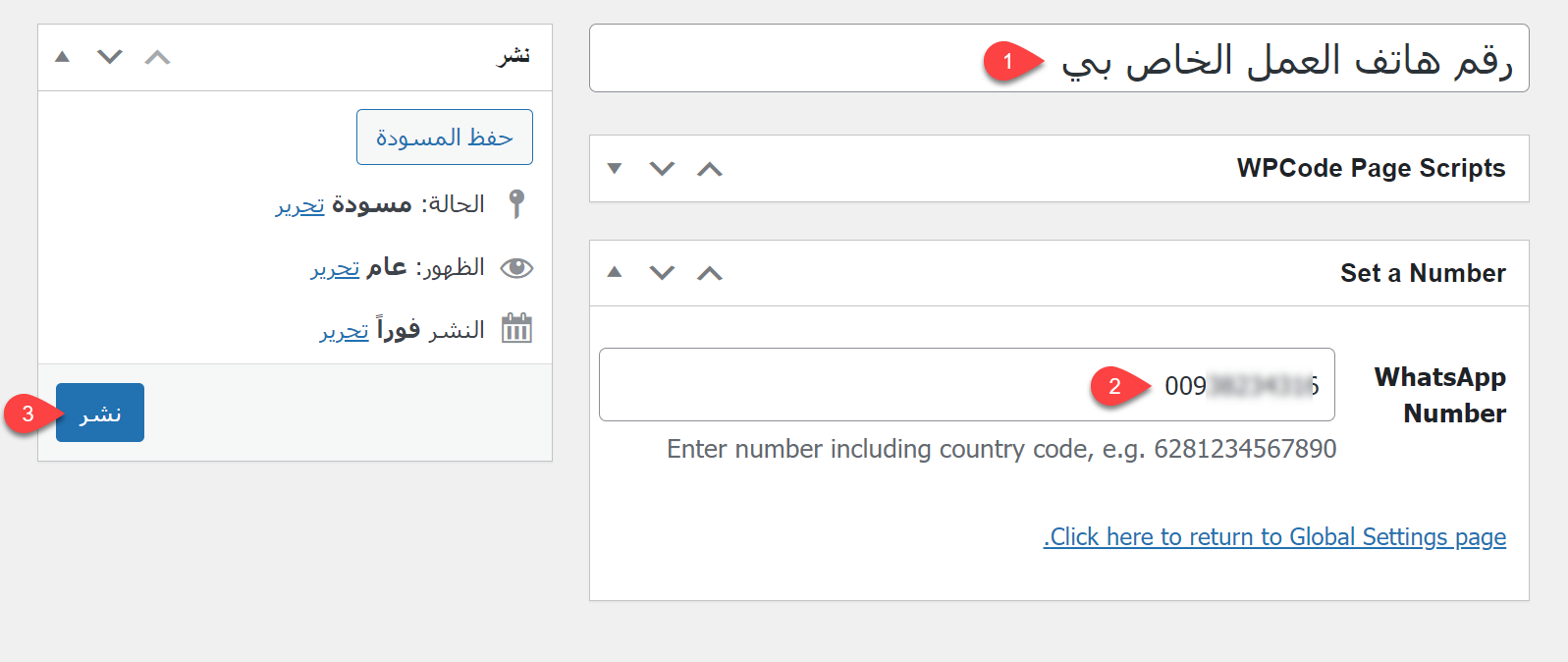This screenshot has height=662, width=1568.
Task: Collapse the Publish (نشر) panel with triangle toggle
Action: click(63, 57)
